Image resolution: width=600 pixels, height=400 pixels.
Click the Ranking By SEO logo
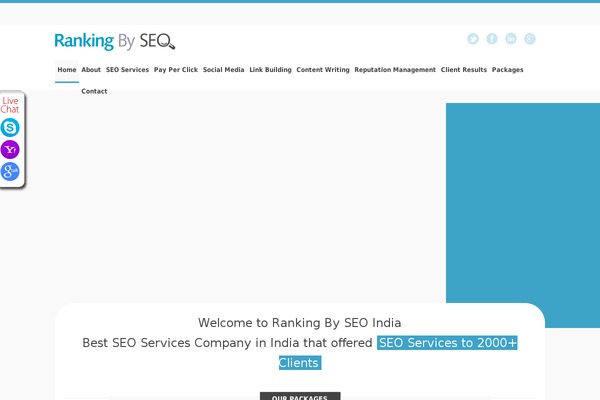114,41
